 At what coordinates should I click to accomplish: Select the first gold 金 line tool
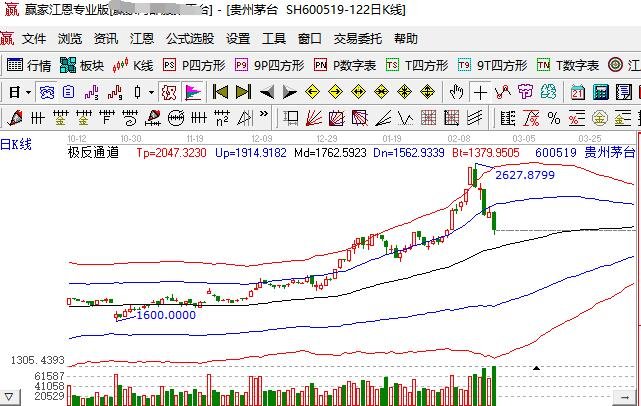point(61,118)
